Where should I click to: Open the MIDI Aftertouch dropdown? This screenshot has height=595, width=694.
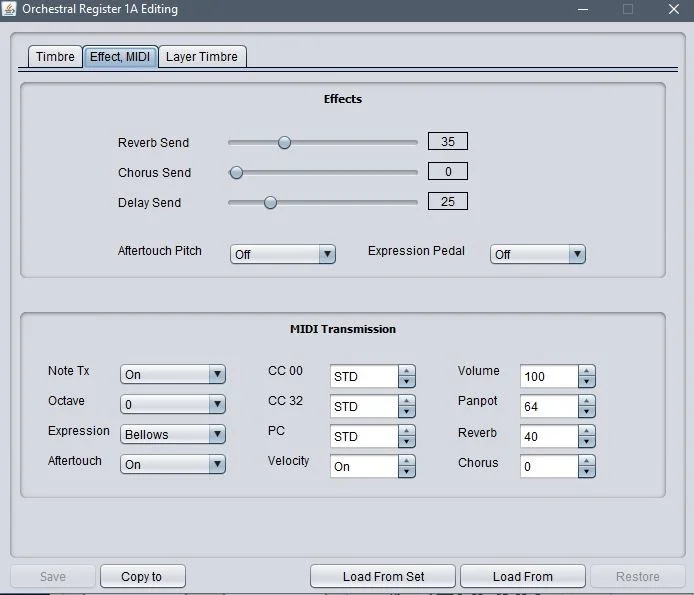173,465
